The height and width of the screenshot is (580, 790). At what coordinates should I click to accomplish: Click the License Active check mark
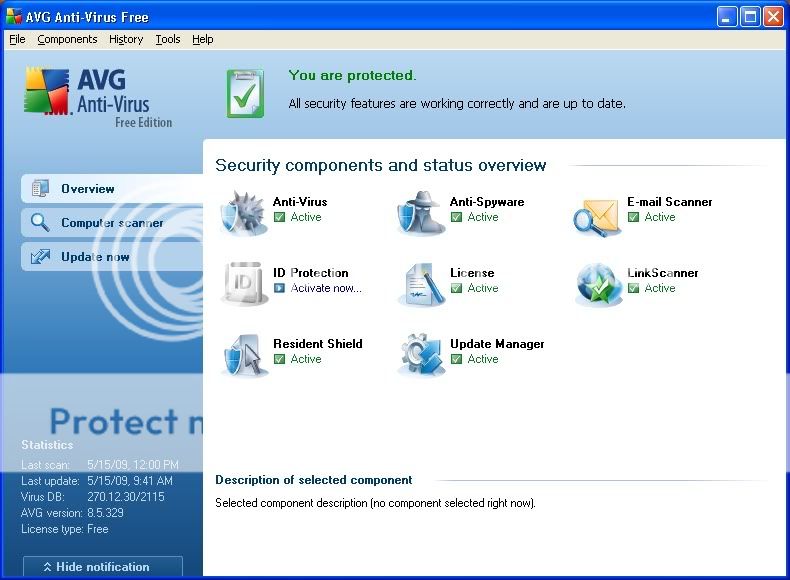click(456, 288)
